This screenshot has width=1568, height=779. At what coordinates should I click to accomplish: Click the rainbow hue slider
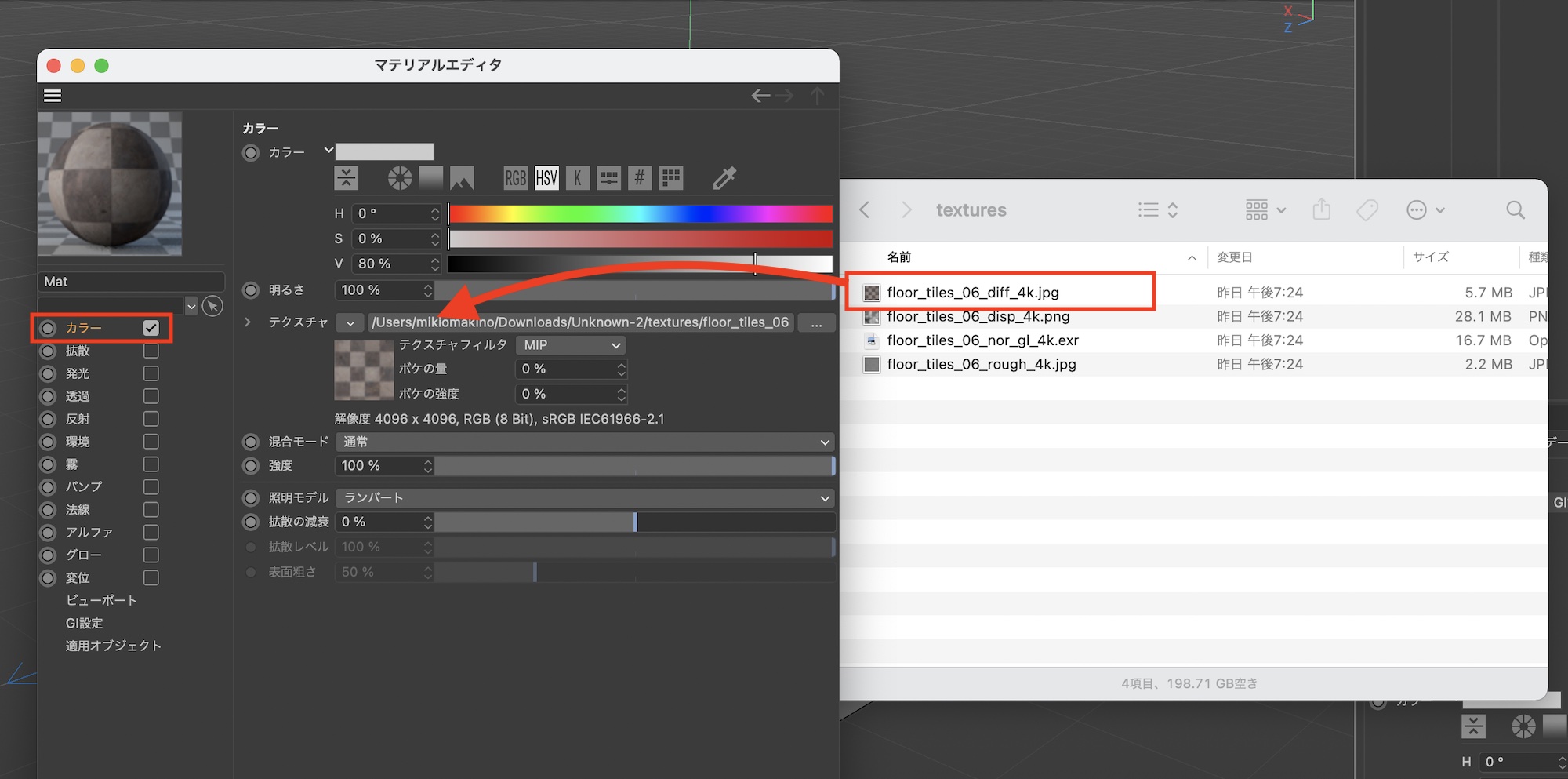coord(640,213)
